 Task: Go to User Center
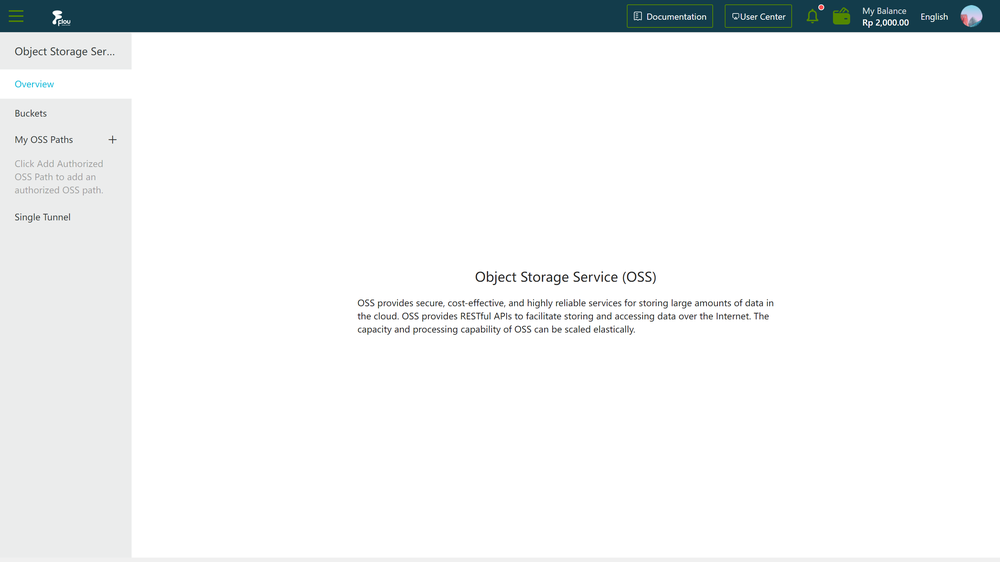coord(758,17)
